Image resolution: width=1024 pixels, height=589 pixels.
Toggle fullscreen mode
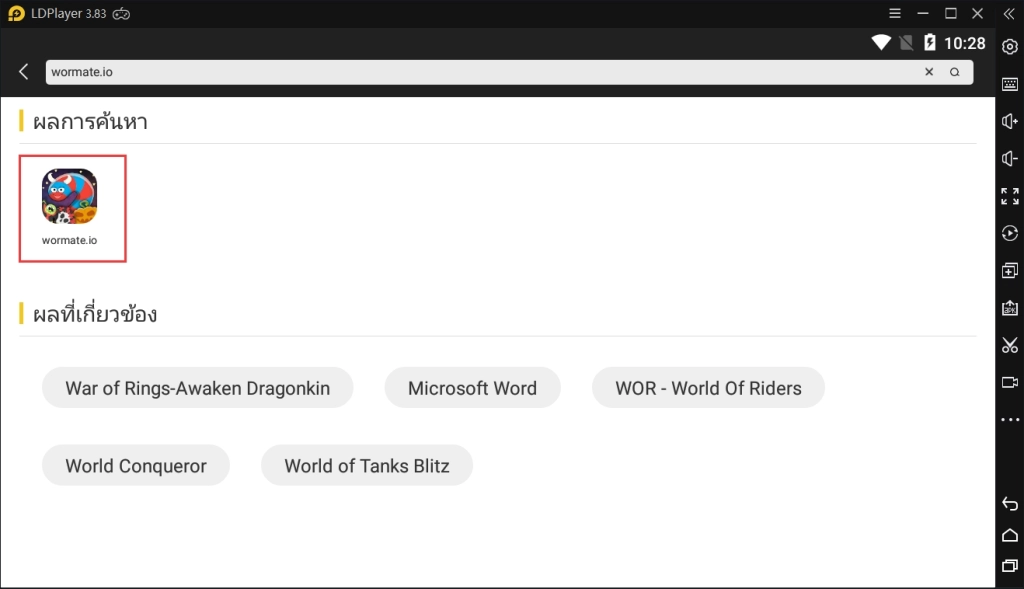[x=1009, y=195]
